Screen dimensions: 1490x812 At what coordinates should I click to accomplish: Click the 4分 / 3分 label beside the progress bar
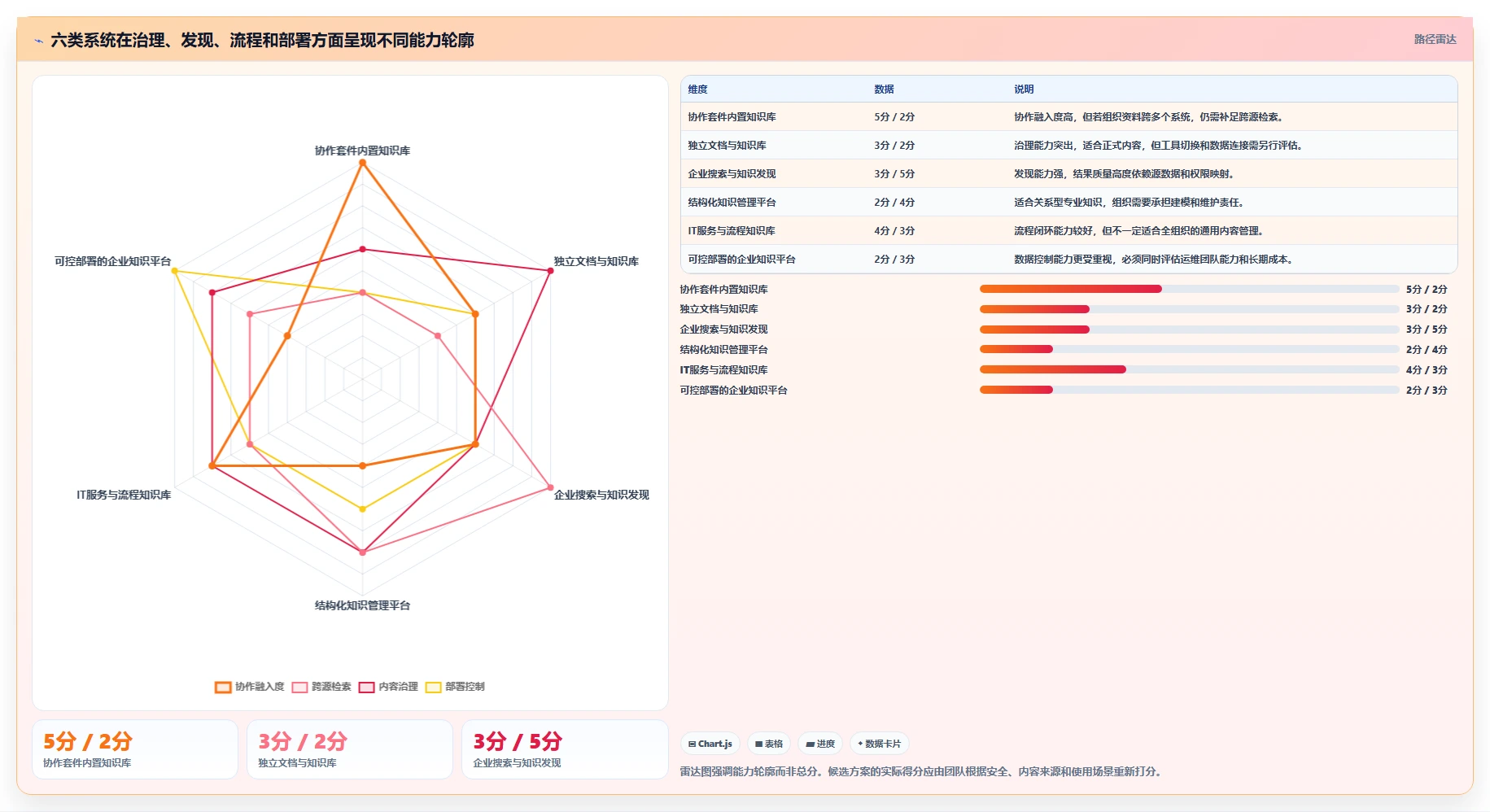[1427, 370]
